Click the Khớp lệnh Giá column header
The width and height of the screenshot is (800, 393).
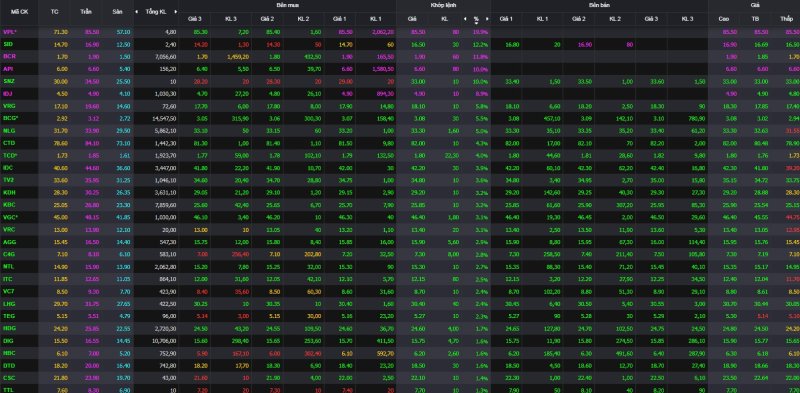click(412, 19)
